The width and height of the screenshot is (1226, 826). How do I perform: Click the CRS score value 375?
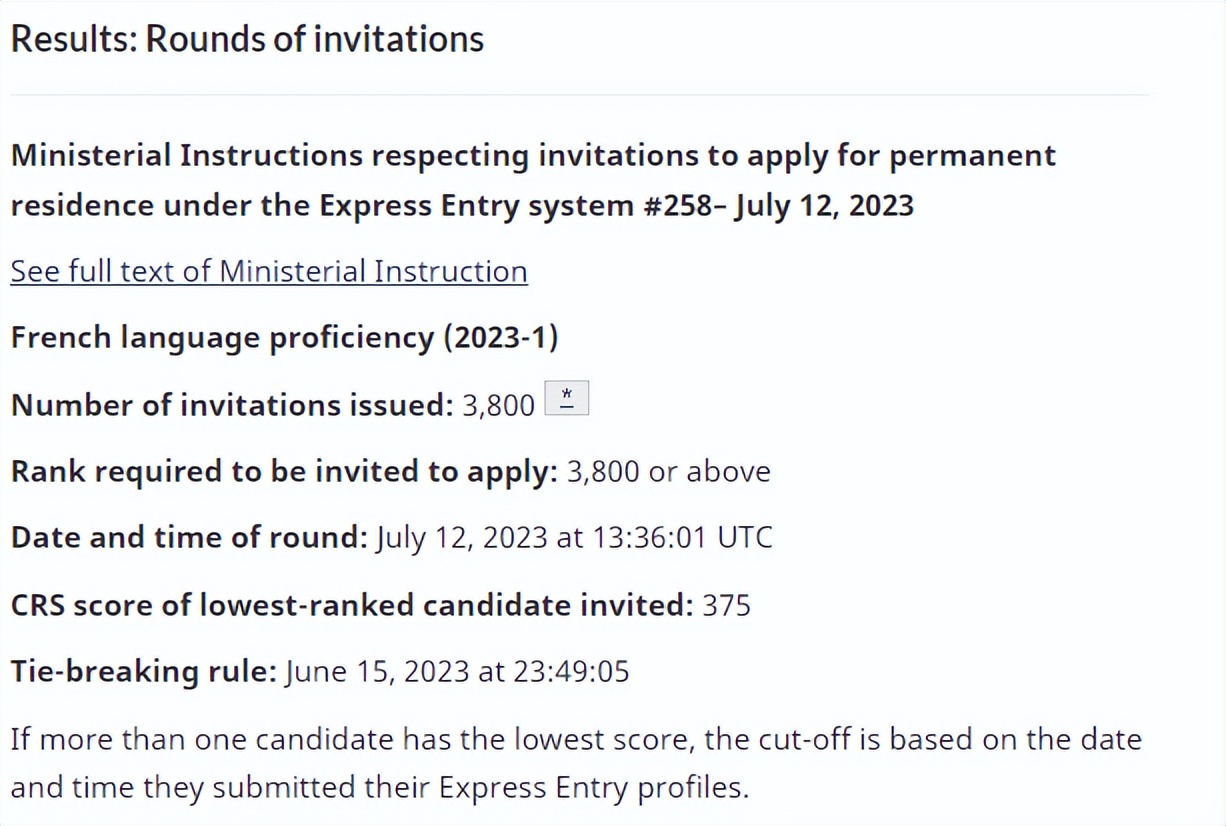pyautogui.click(x=727, y=605)
